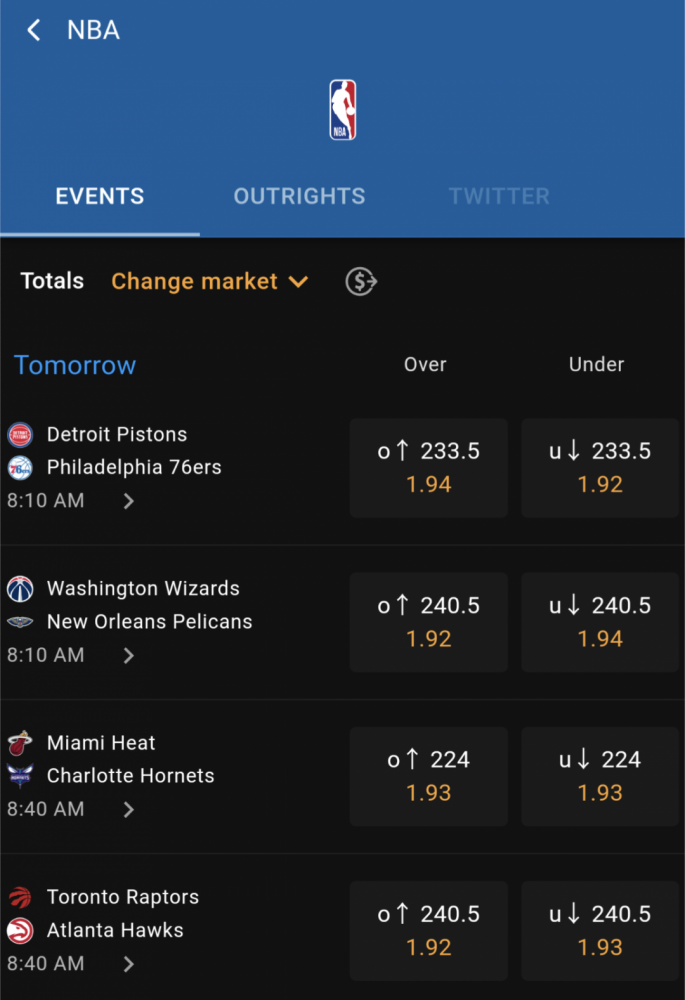Select under 240.5 at 1.93 for the Raptors game
The image size is (685, 1000).
click(x=600, y=931)
